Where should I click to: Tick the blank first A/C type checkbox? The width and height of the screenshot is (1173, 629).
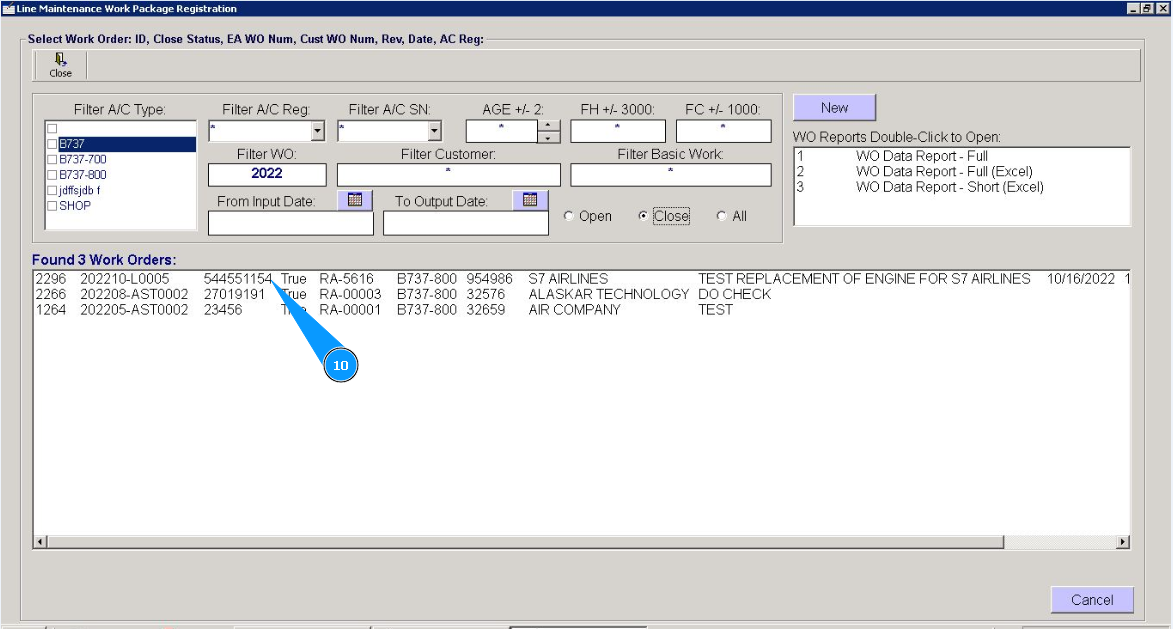(x=52, y=129)
